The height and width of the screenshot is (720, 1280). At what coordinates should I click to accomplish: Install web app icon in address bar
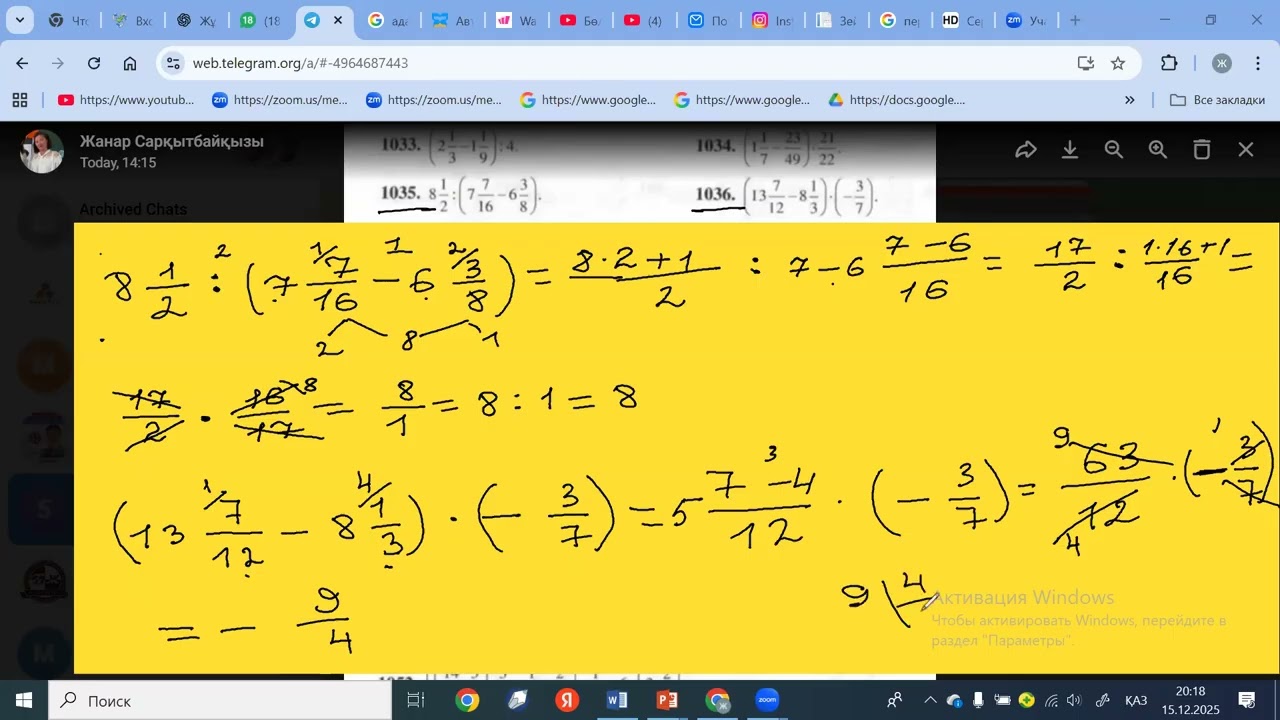(1086, 63)
